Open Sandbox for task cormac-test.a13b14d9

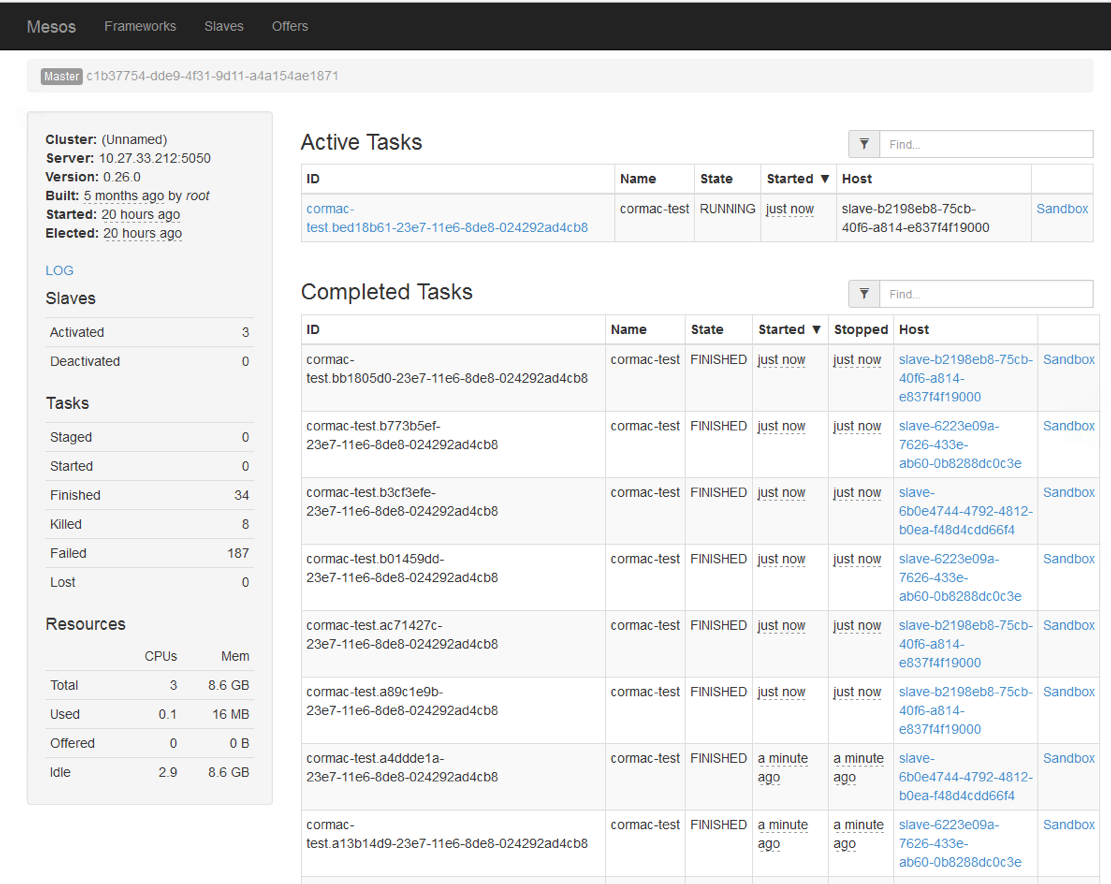pos(1068,825)
